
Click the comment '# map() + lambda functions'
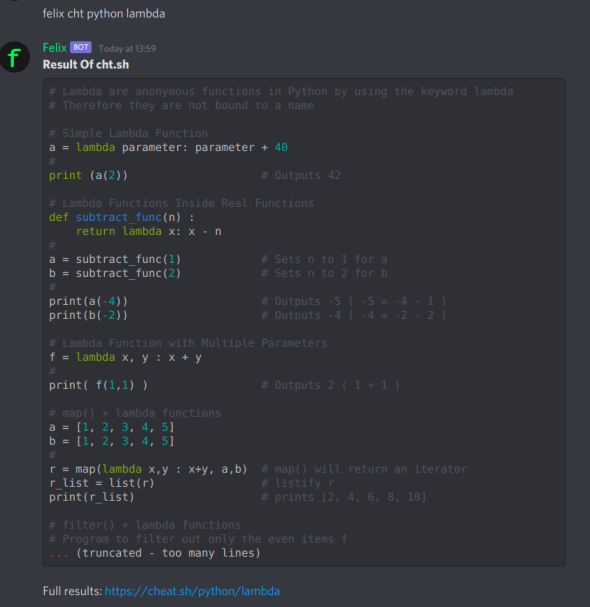click(135, 413)
